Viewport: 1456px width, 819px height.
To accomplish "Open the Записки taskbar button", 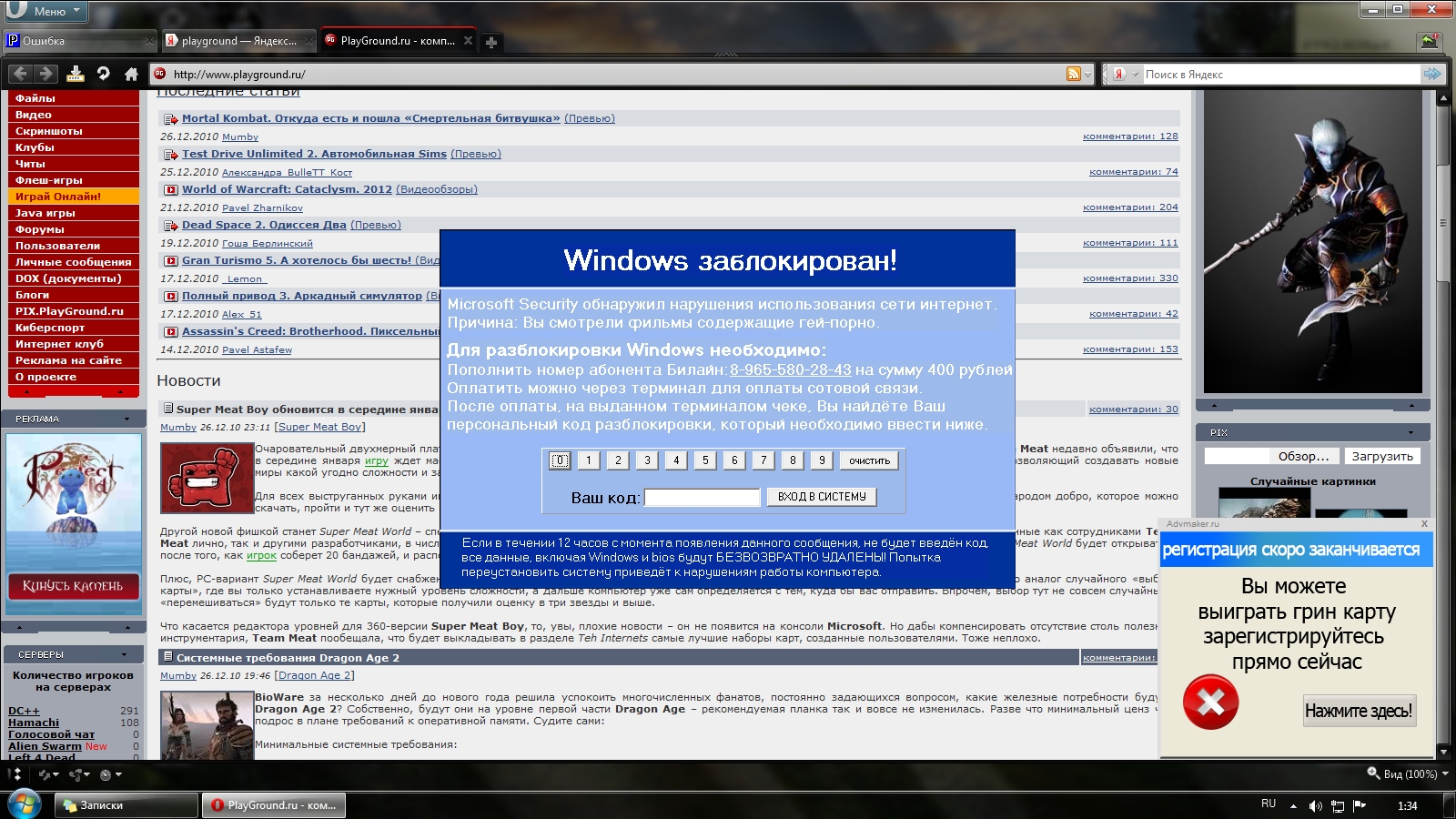I will (x=126, y=805).
